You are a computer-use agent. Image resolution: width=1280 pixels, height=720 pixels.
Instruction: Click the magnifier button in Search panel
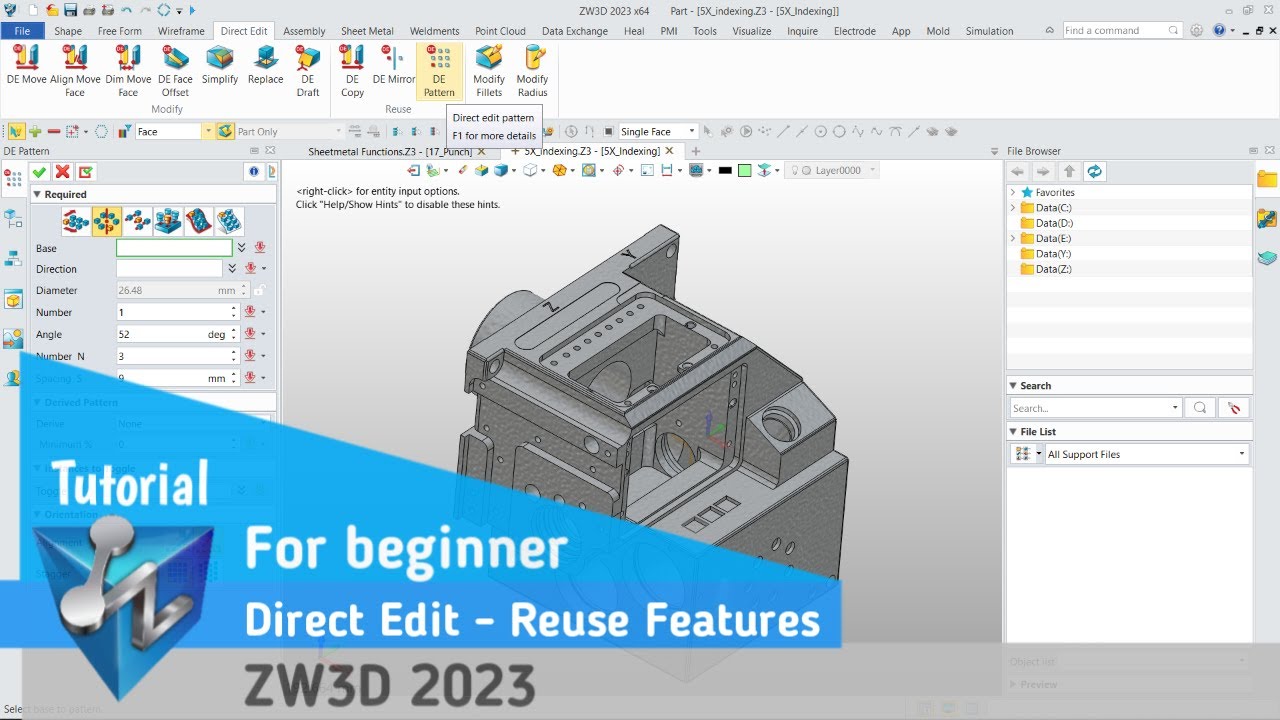tap(1199, 408)
